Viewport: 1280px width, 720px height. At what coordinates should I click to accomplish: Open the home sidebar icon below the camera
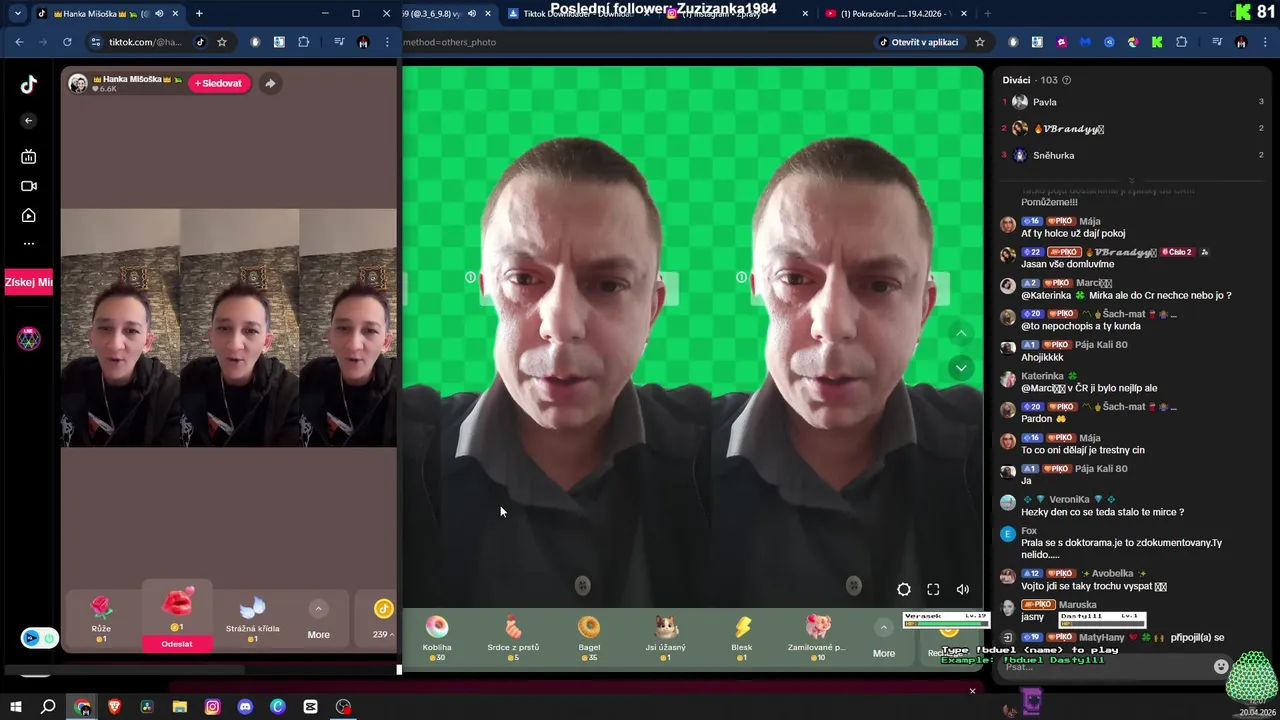pos(29,215)
